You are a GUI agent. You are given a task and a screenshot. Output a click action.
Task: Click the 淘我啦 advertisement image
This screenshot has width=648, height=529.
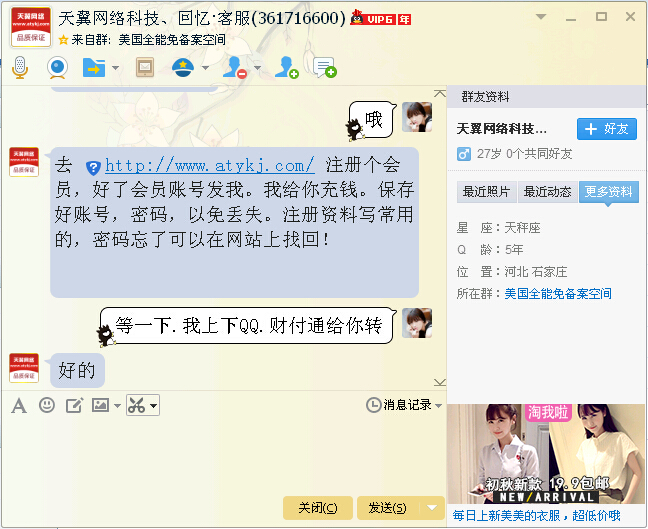click(546, 454)
